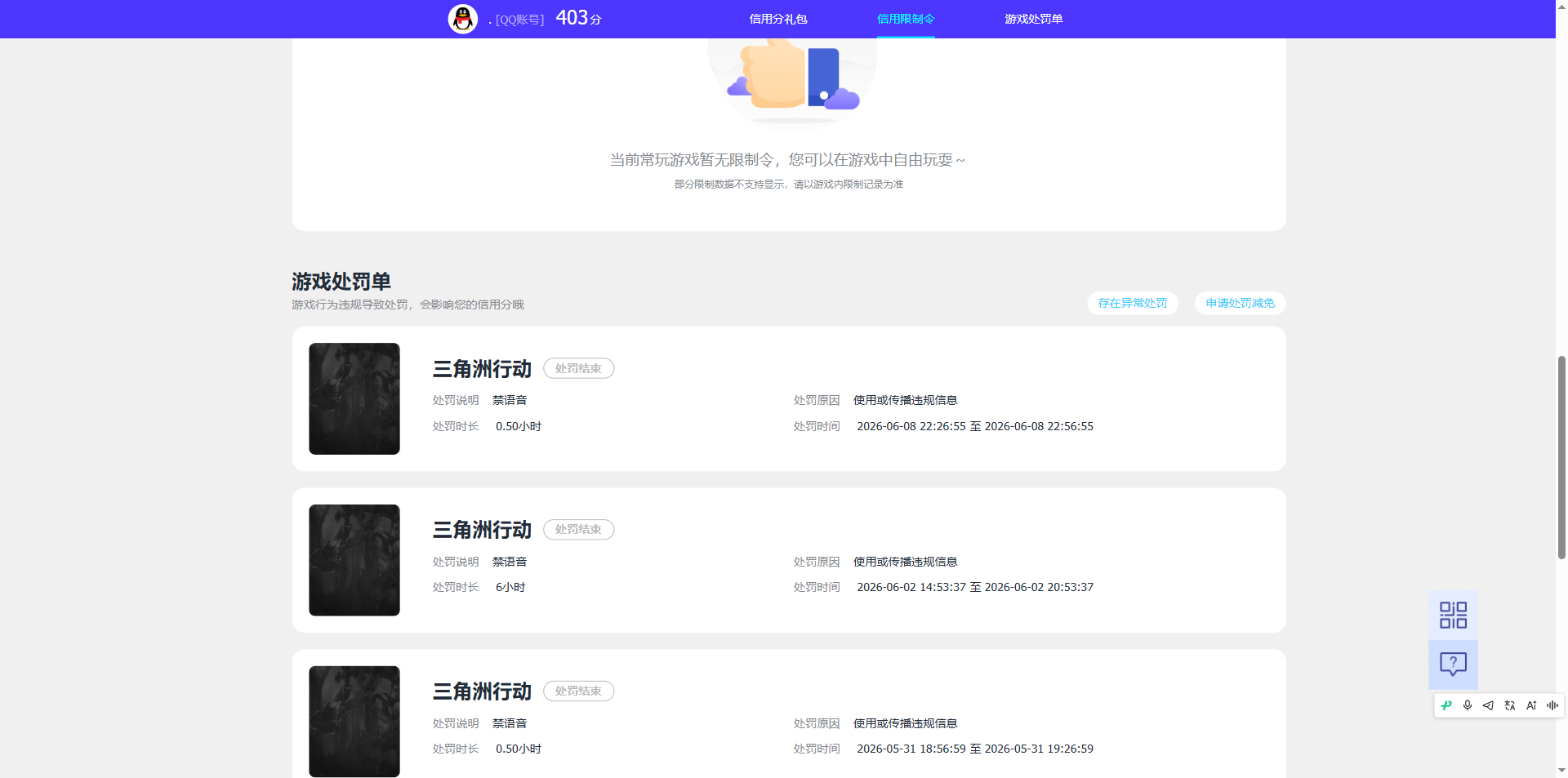Open game thumbnail of 2026-05-31 penalty

pos(354,722)
